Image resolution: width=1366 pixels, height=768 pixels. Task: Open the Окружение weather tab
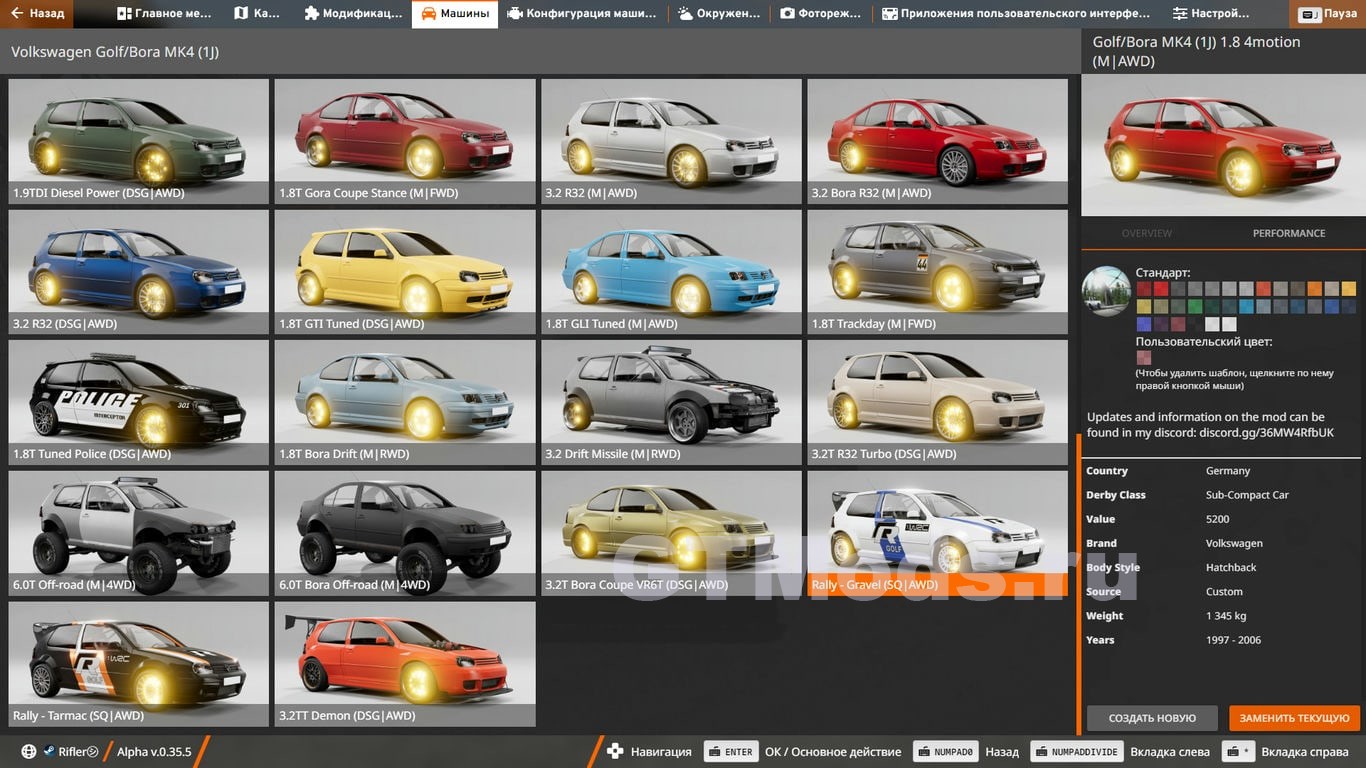[x=721, y=14]
